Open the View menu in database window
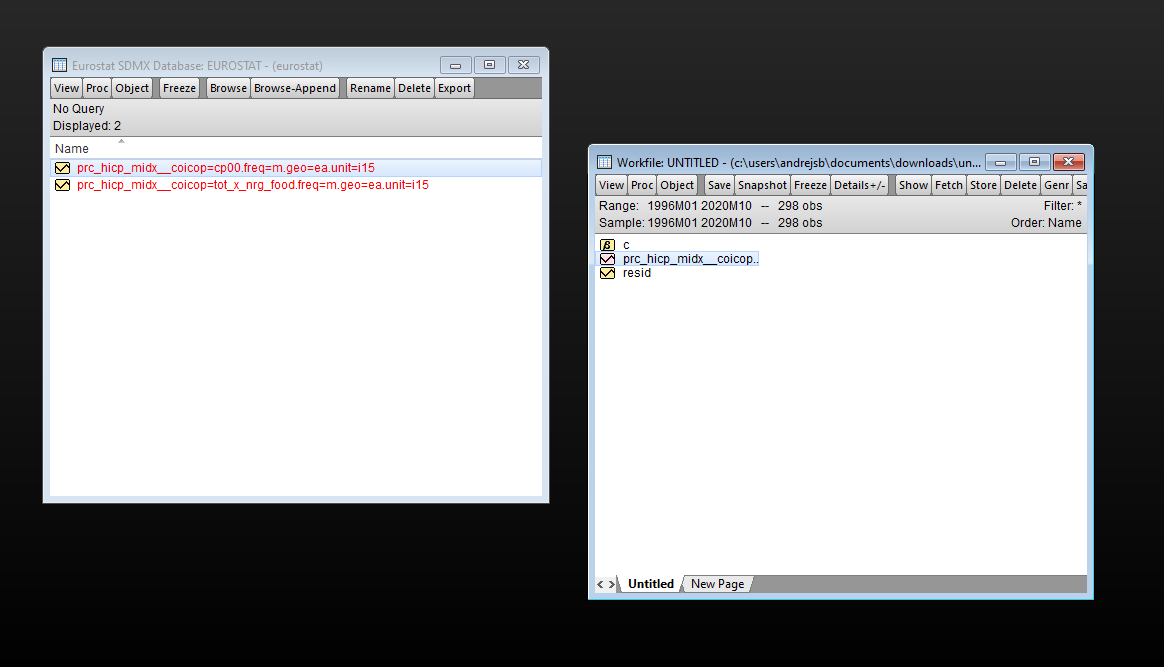This screenshot has height=667, width=1164. coord(66,88)
